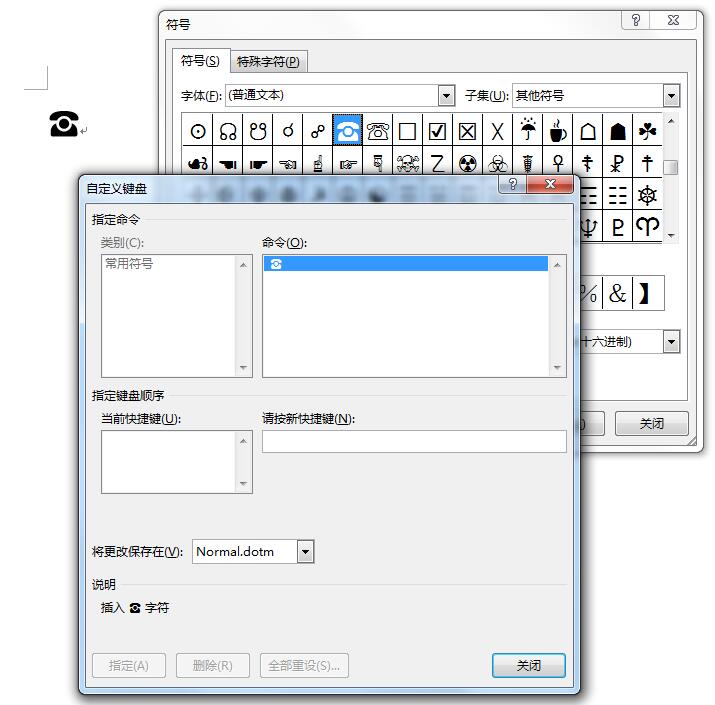The image size is (715, 705).
Task: Expand the 十六进制 encoding dropdown
Action: click(671, 342)
